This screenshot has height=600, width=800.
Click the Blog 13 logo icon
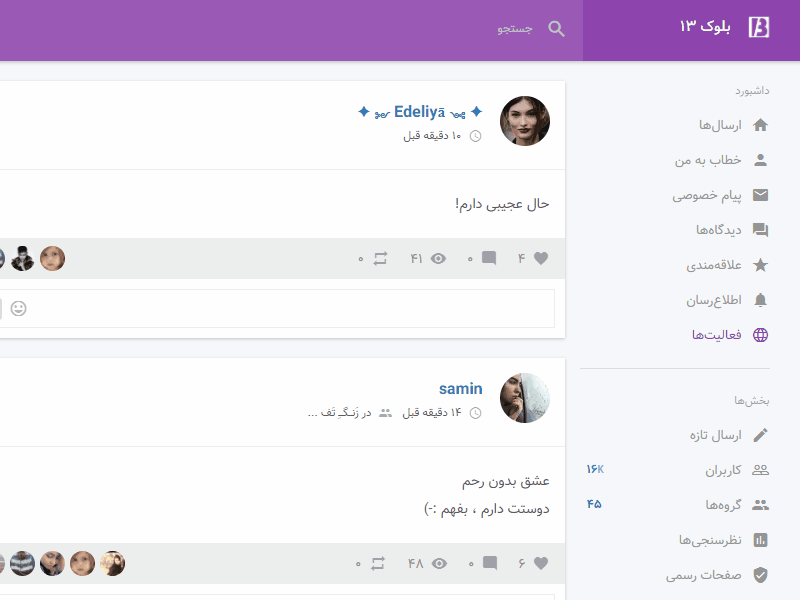[759, 27]
